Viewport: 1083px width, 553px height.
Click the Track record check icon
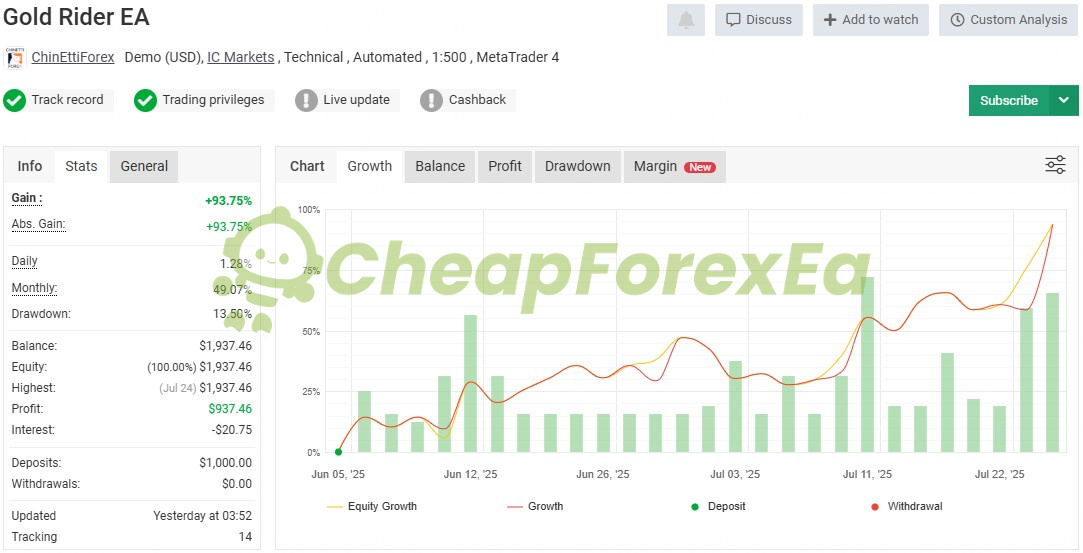pyautogui.click(x=15, y=100)
